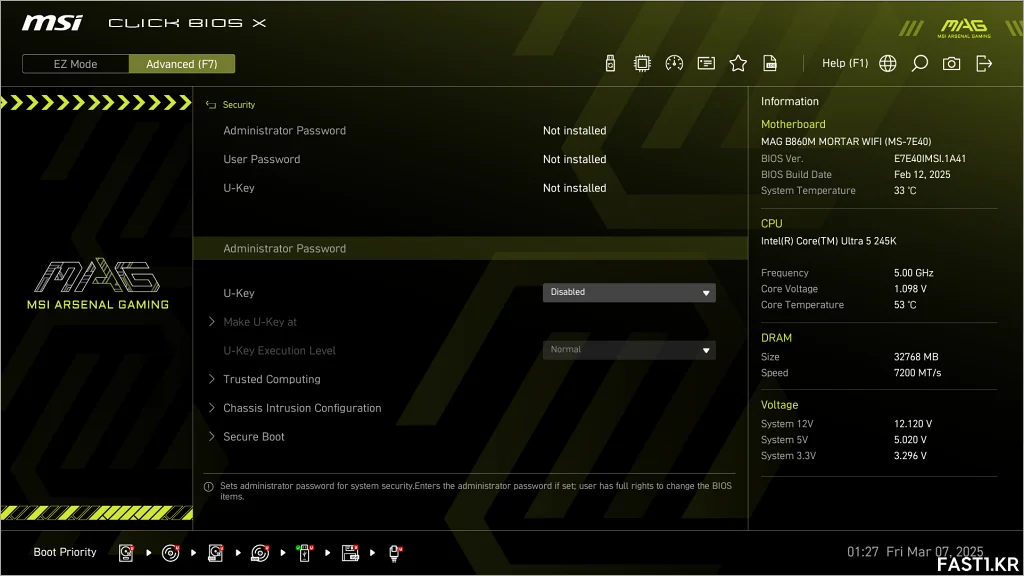The width and height of the screenshot is (1024, 576).
Task: Select the hard disk boot priority icon
Action: pos(126,553)
